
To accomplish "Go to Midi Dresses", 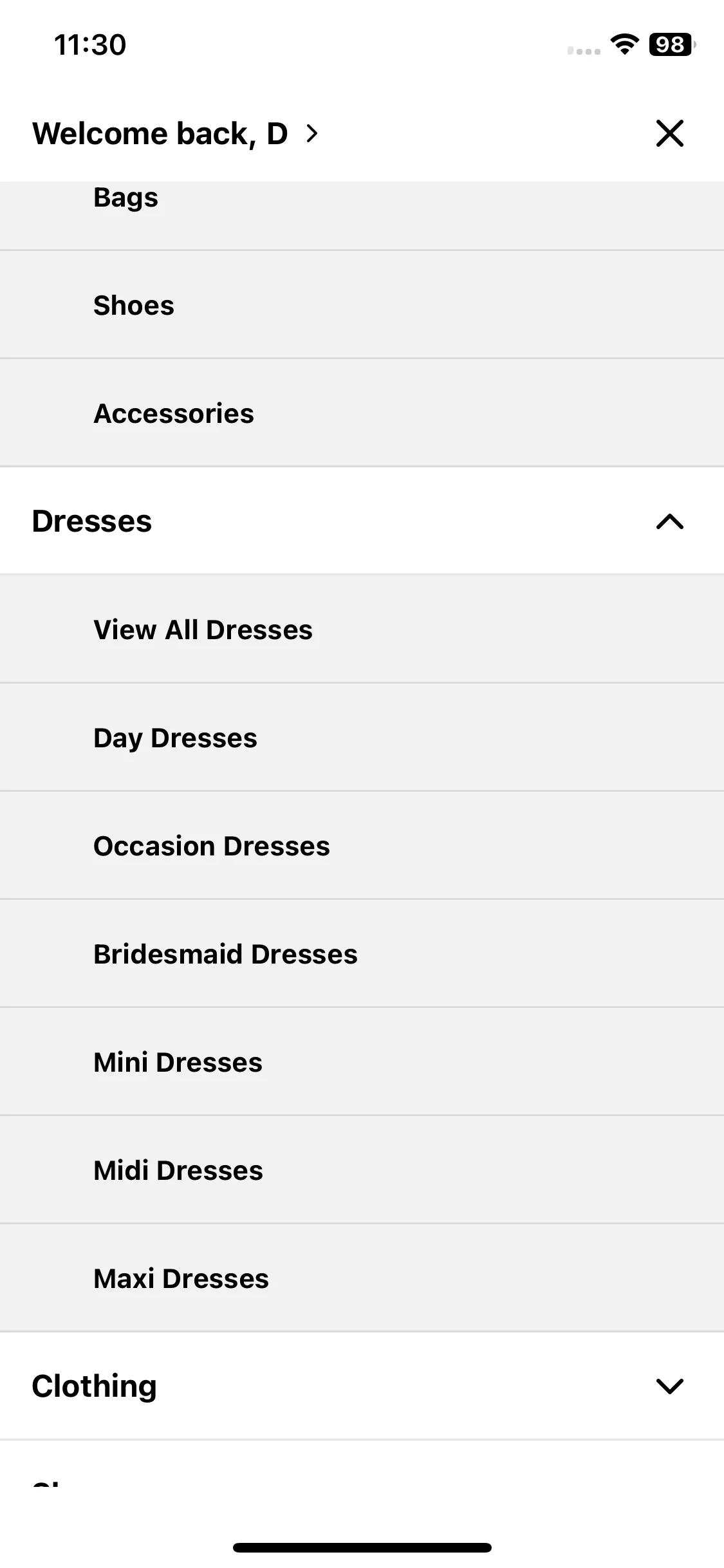I will pos(362,1170).
